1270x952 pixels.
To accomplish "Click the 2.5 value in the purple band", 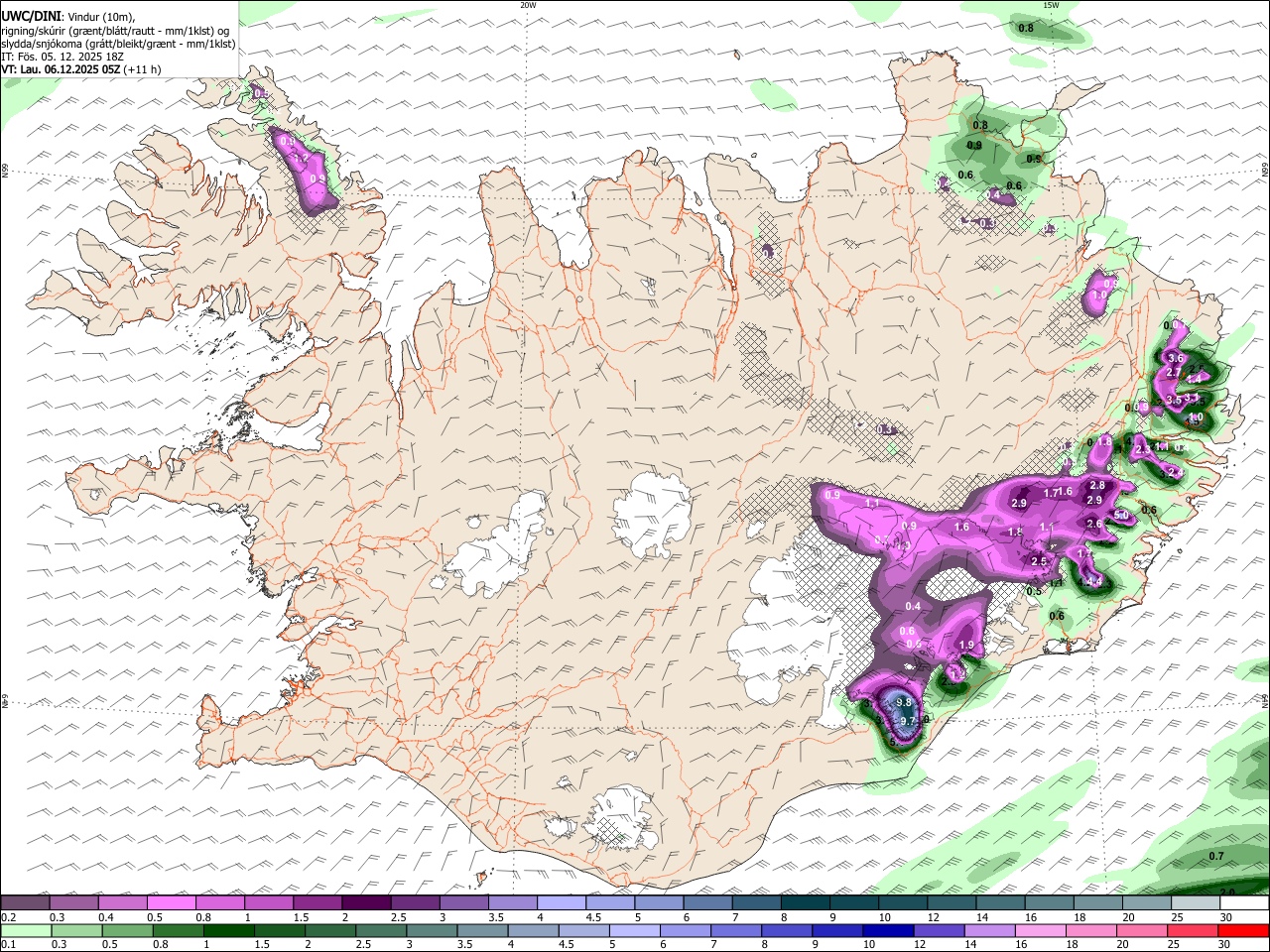I will point(1039,561).
